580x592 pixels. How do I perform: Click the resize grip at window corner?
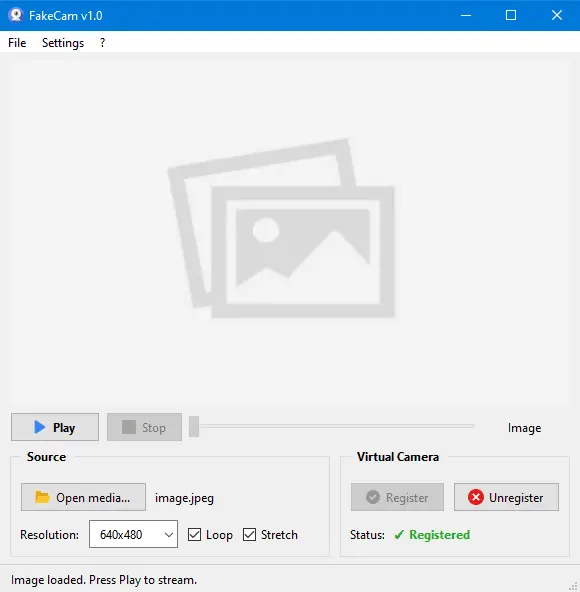[574, 586]
